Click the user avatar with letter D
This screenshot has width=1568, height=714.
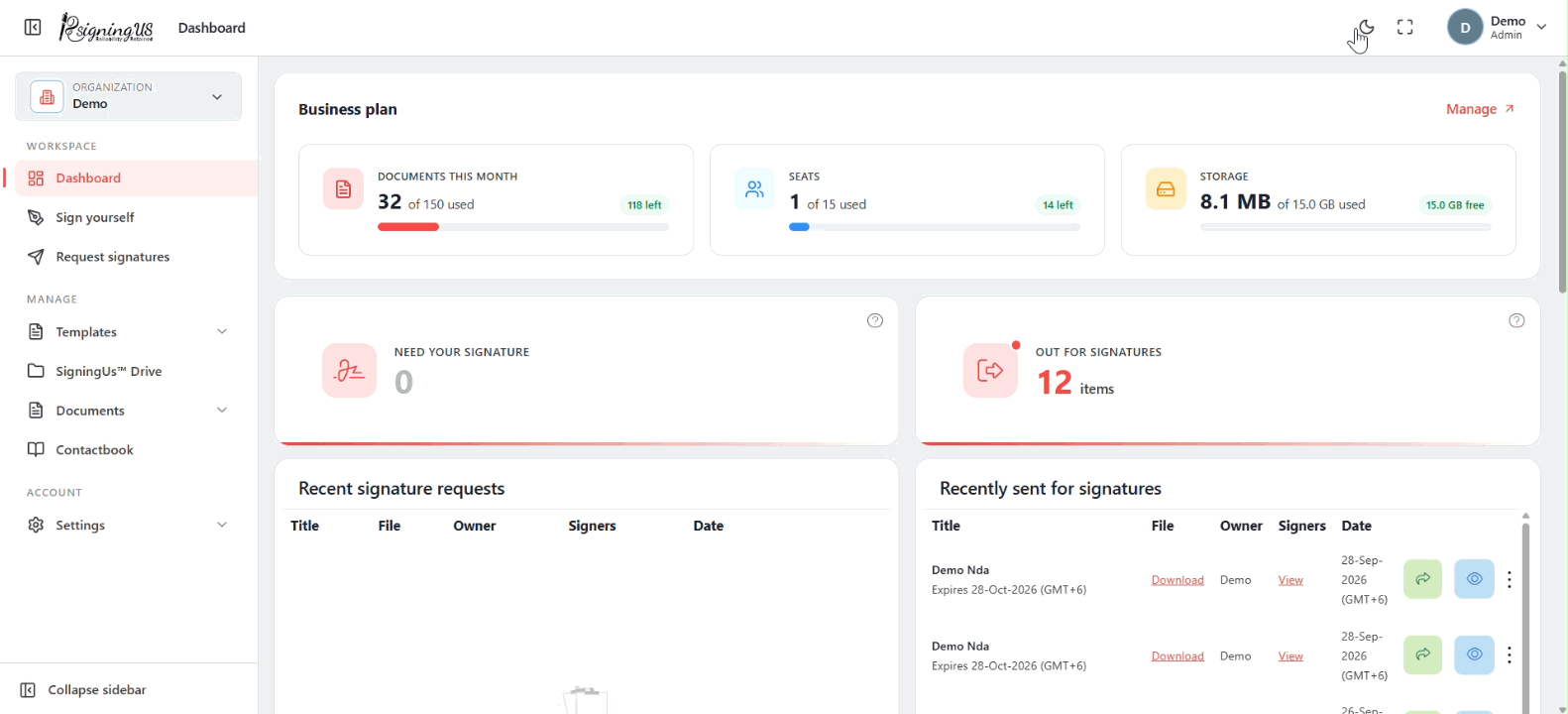1465,28
